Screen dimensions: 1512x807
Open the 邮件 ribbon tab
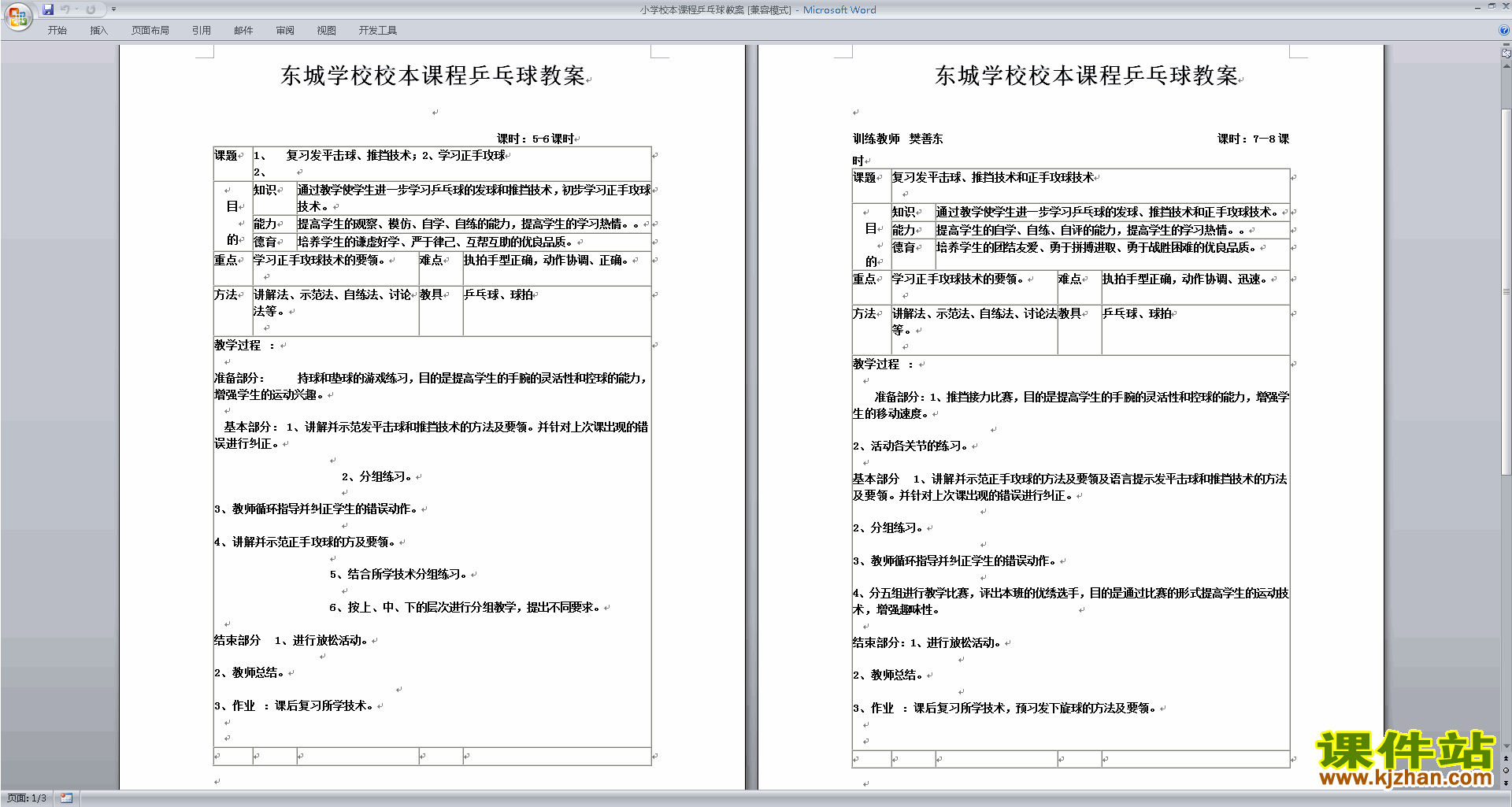click(243, 31)
